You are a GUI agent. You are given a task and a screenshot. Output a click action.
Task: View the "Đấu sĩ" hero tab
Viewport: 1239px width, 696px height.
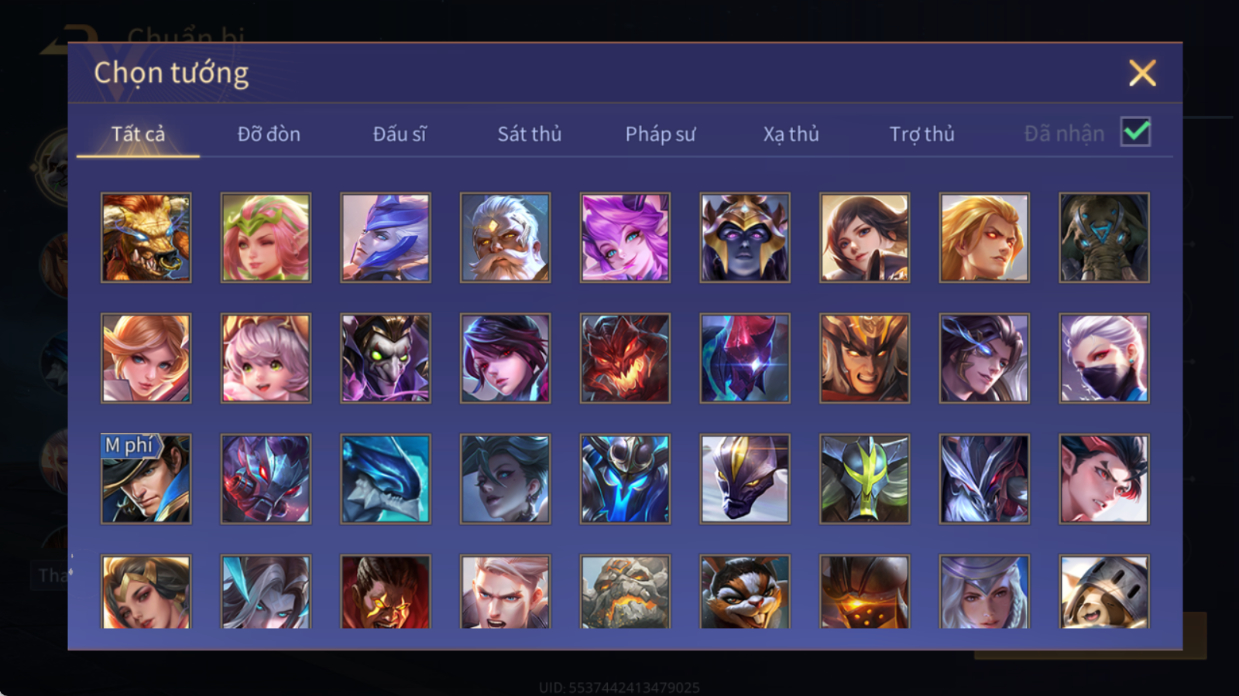tap(400, 134)
